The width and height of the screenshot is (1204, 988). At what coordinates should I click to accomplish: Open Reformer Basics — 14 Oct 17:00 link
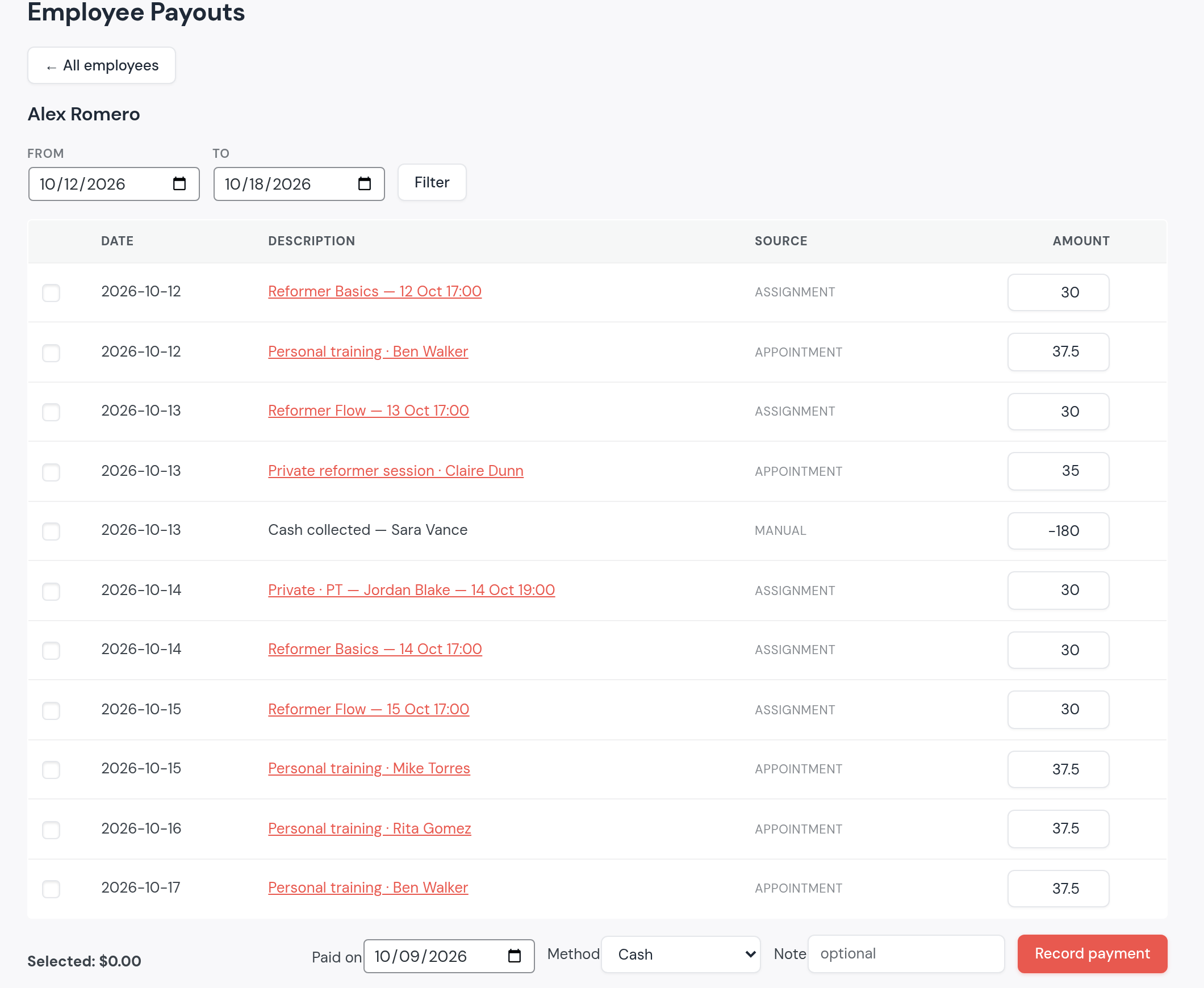[x=375, y=650]
